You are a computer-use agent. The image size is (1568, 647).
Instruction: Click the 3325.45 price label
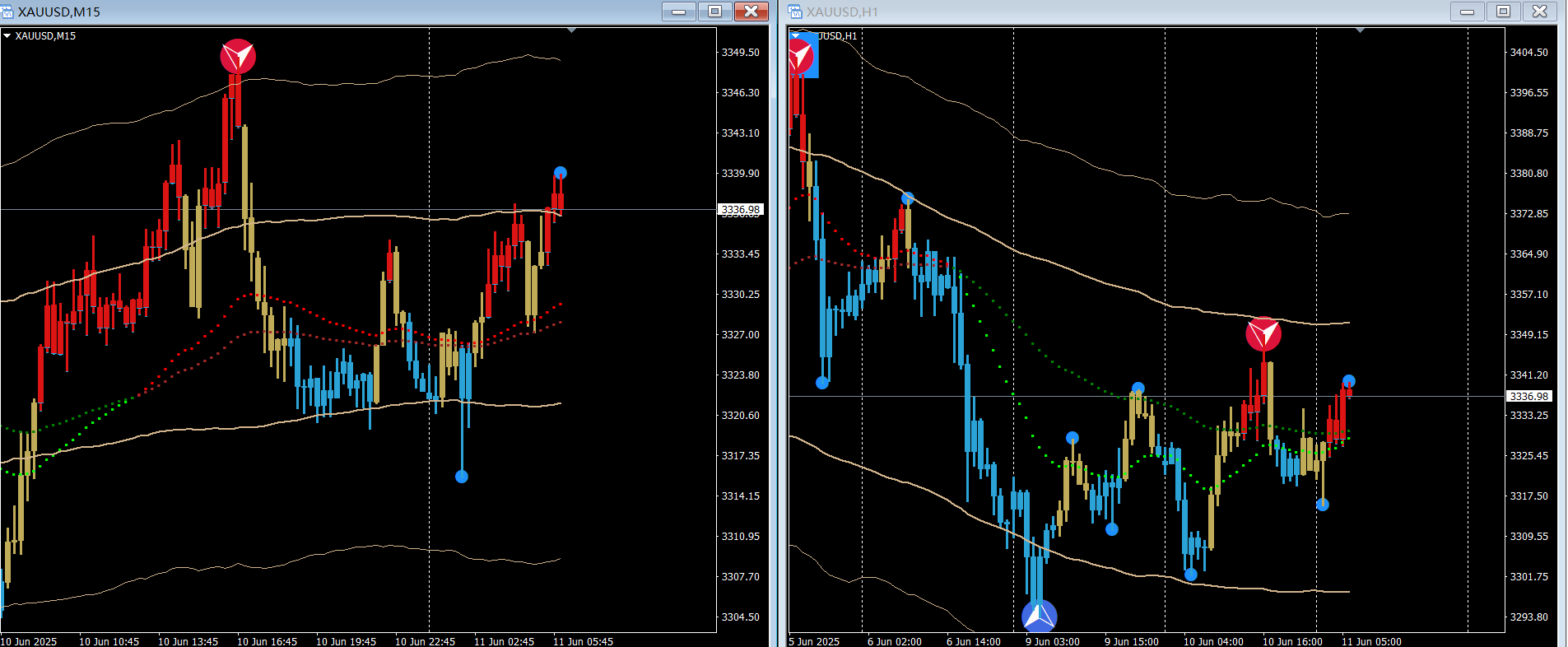pyautogui.click(x=1529, y=455)
